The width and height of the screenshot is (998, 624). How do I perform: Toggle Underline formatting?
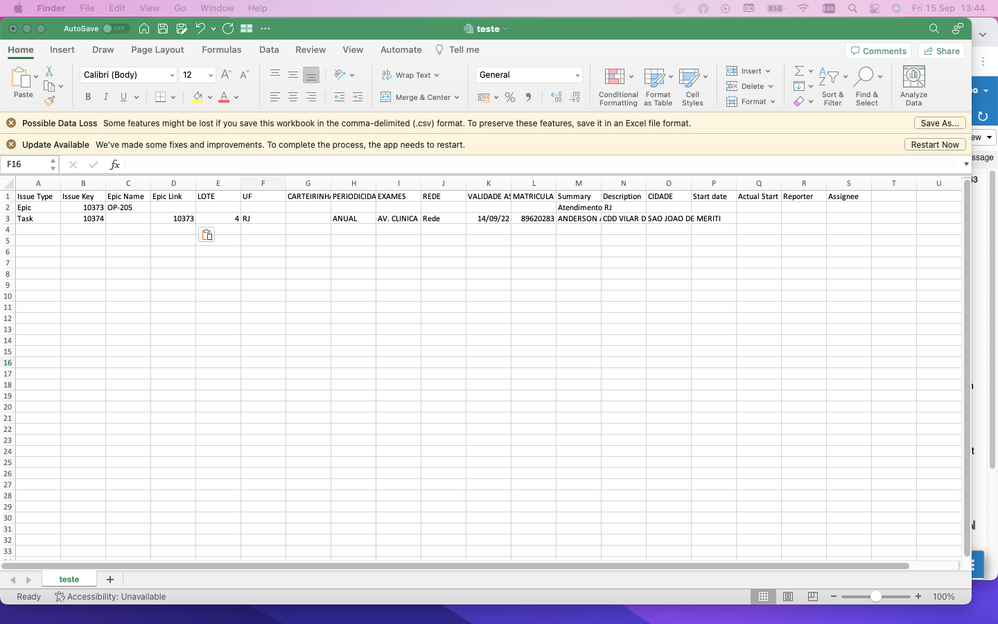tap(123, 97)
